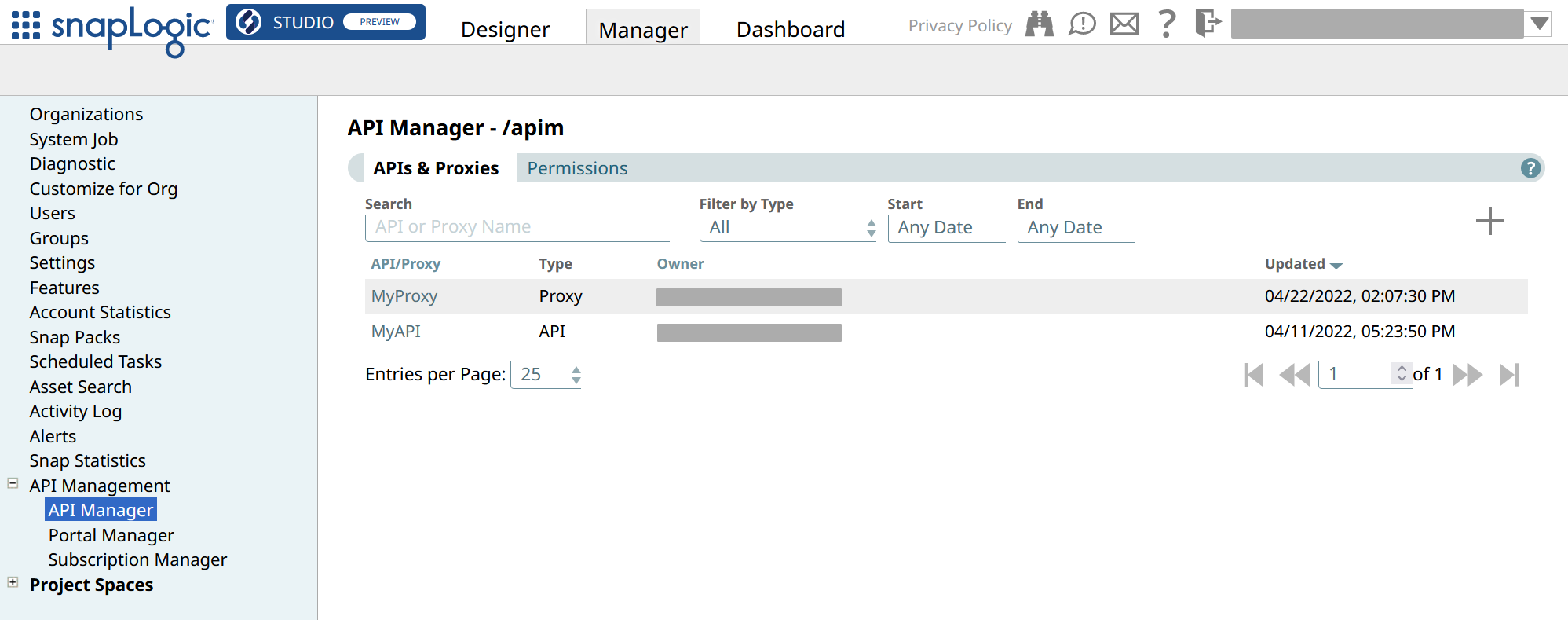
Task: Click the API type cell of MyAPI
Action: click(x=552, y=332)
